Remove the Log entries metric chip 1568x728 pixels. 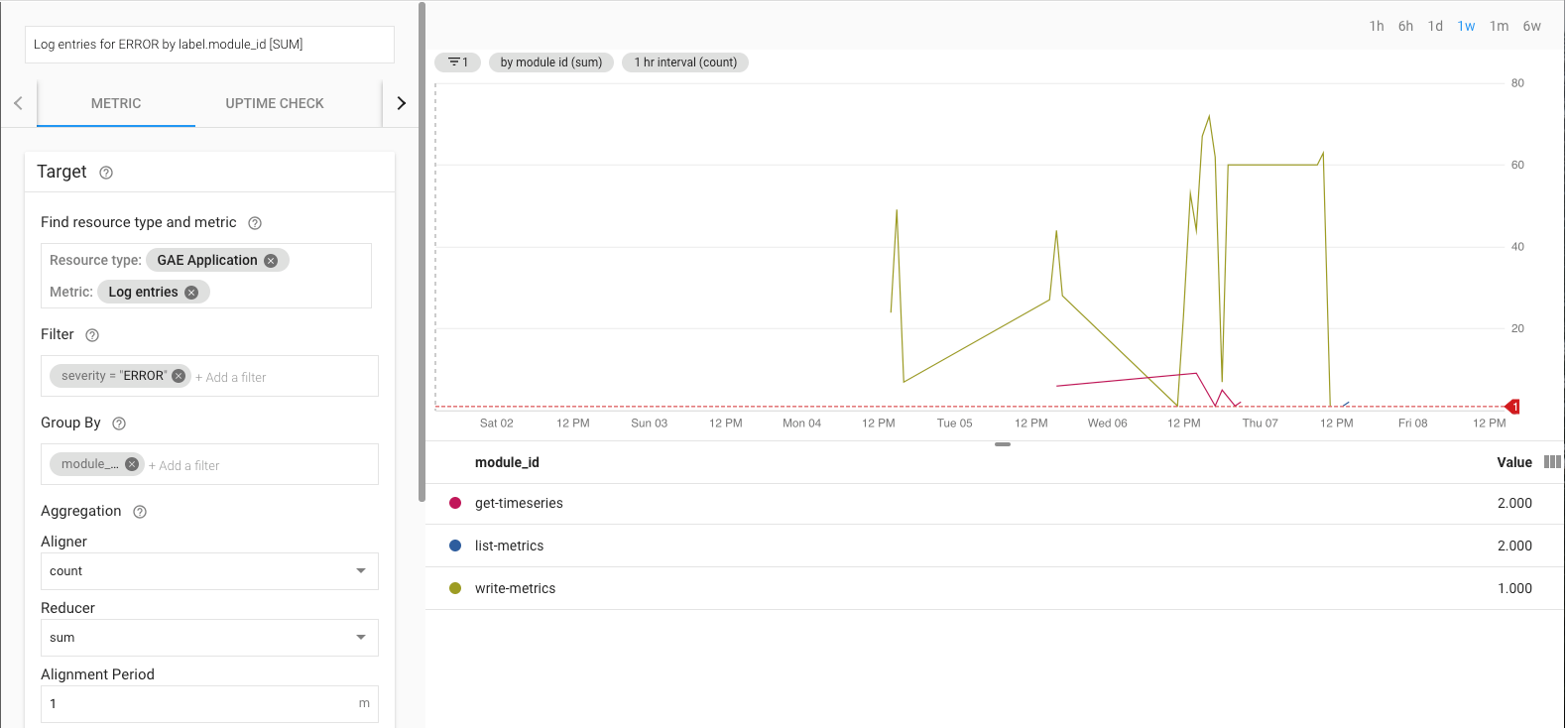tap(191, 293)
